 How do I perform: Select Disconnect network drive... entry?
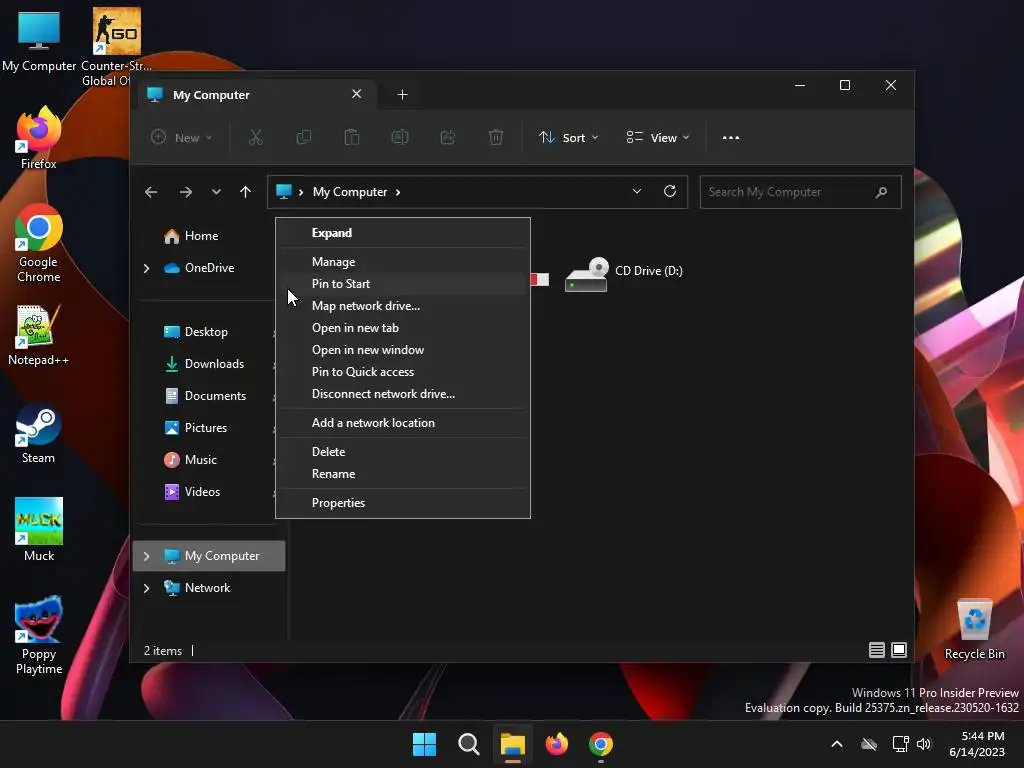[403, 394]
